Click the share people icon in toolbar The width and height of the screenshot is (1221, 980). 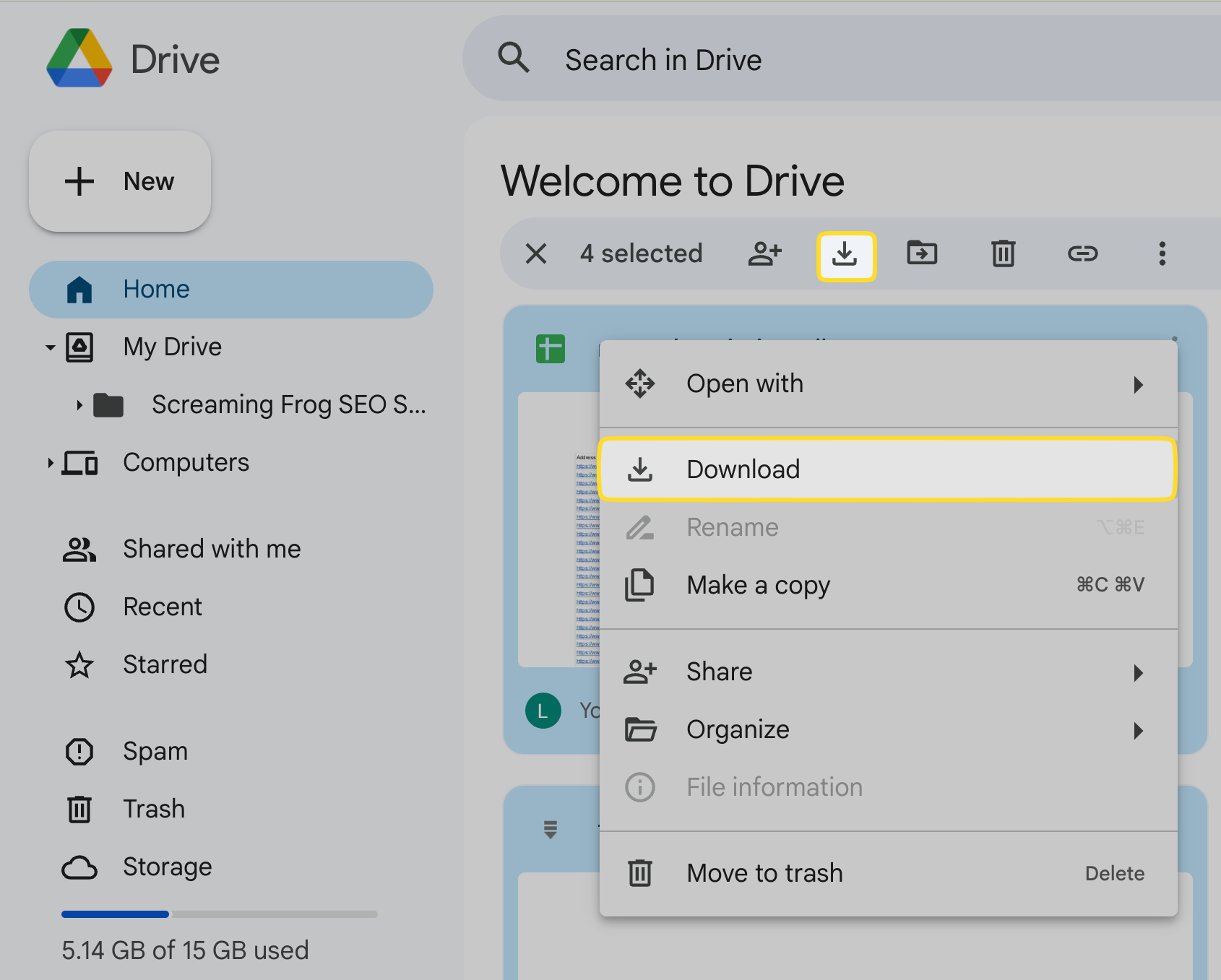point(764,253)
